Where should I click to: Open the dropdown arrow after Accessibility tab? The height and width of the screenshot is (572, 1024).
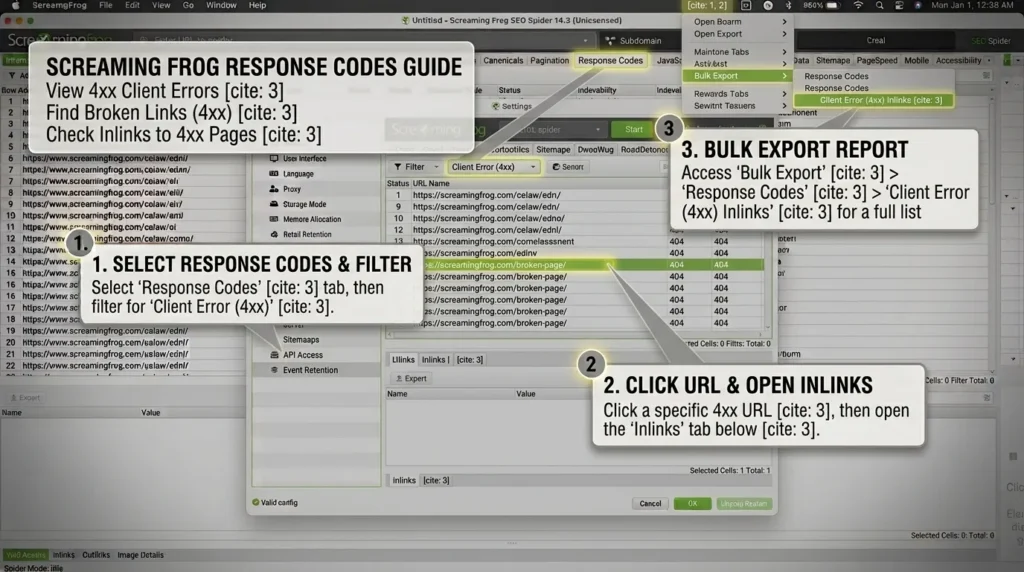pyautogui.click(x=989, y=60)
